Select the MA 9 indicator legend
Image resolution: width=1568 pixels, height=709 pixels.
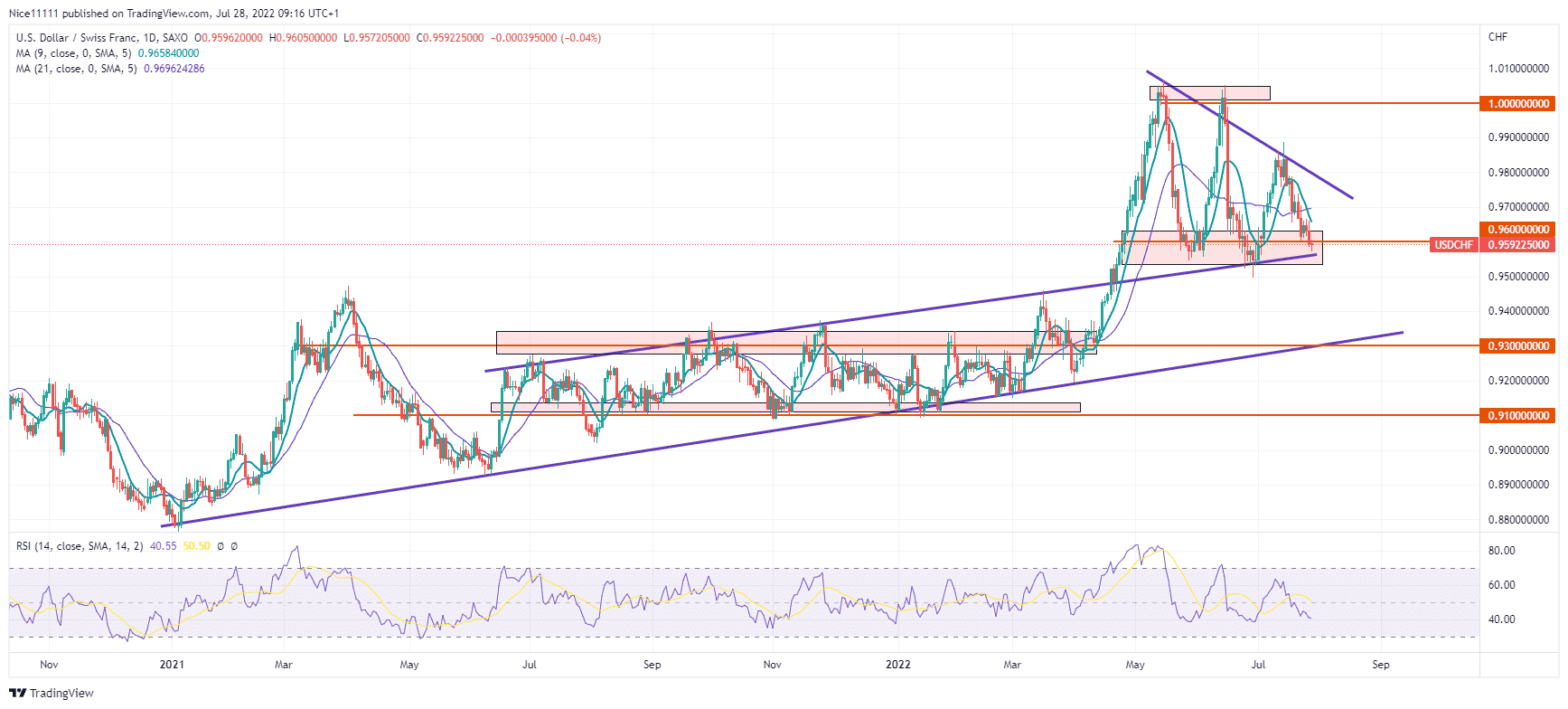click(x=73, y=53)
